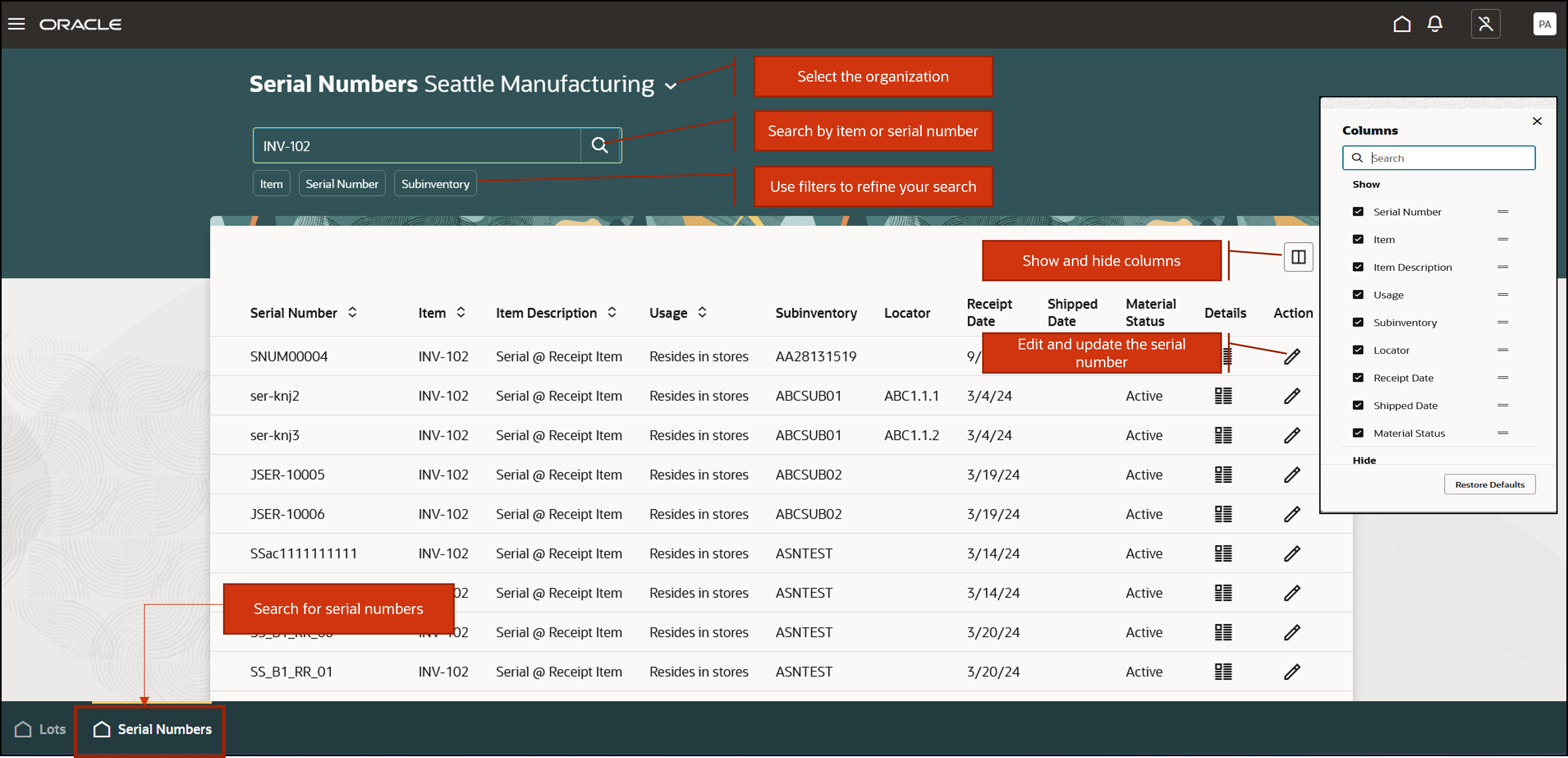This screenshot has width=1568, height=758.
Task: Open details icon for SSac1111111111 row
Action: click(x=1223, y=553)
